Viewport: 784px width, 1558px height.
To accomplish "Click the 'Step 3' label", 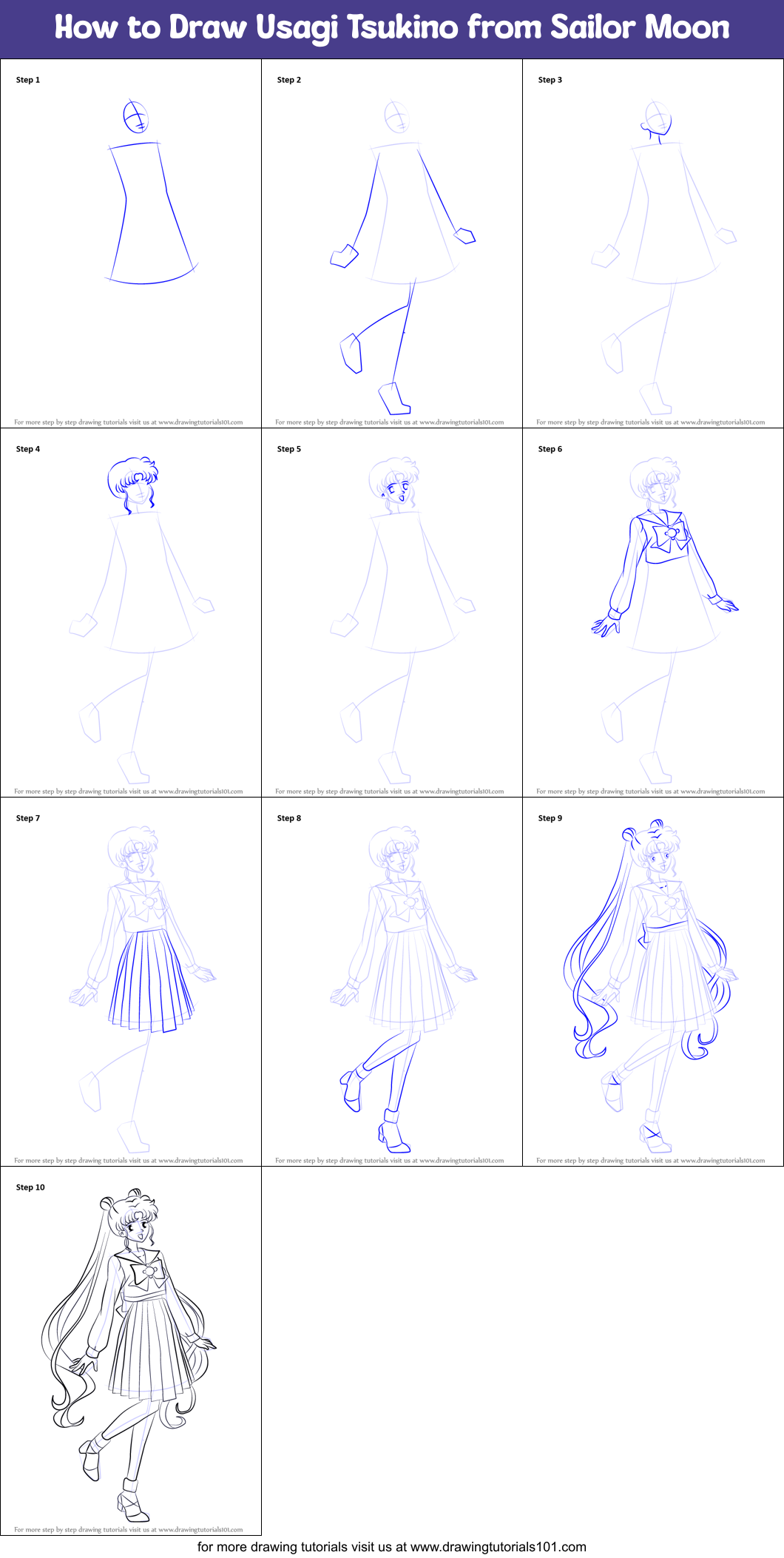I will click(550, 80).
